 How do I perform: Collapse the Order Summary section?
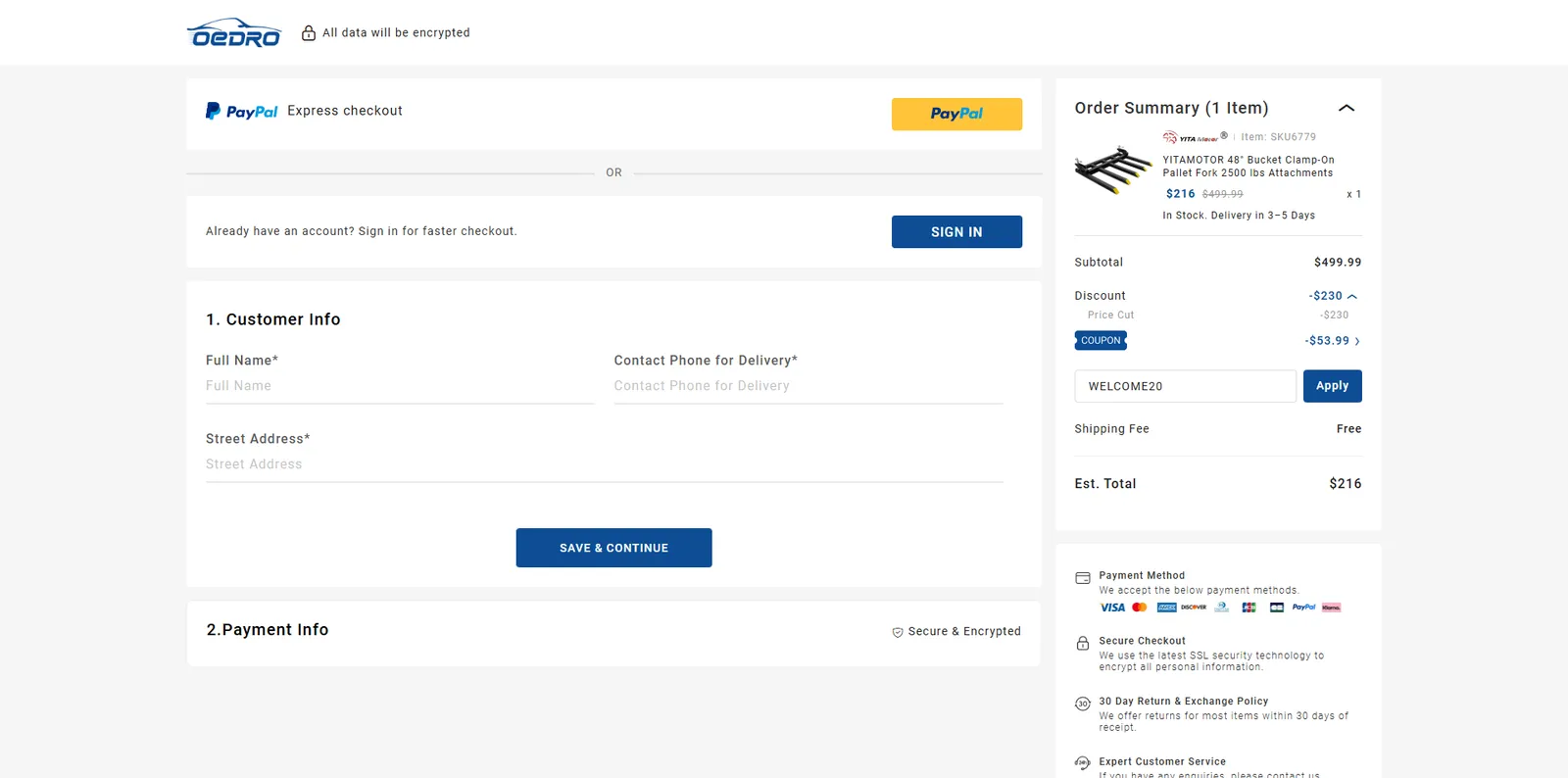click(x=1347, y=108)
